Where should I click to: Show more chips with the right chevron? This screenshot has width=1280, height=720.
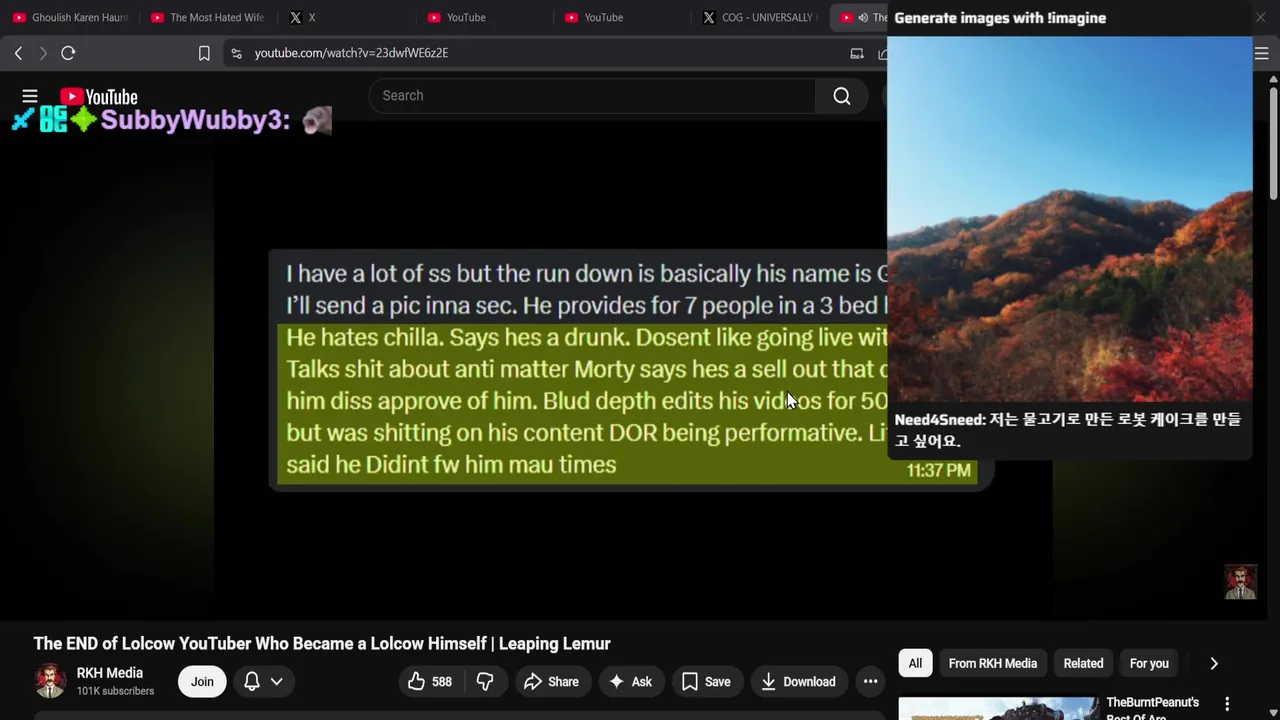pos(1214,664)
